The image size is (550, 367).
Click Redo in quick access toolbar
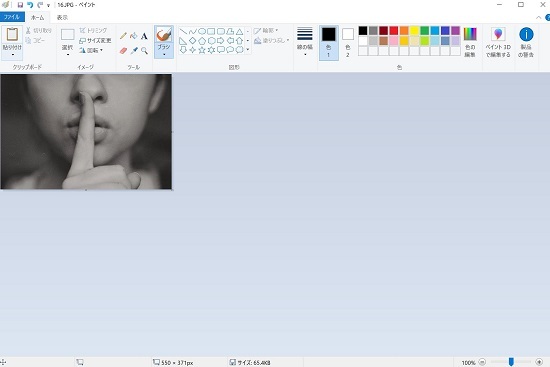coord(40,5)
